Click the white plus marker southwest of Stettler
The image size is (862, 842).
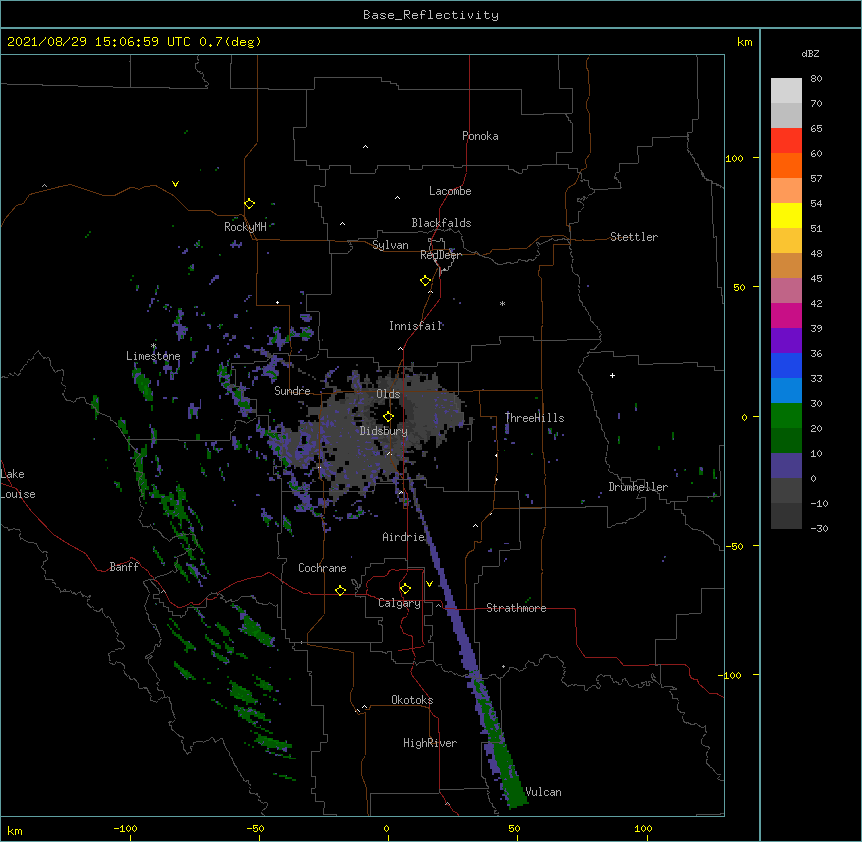[612, 375]
